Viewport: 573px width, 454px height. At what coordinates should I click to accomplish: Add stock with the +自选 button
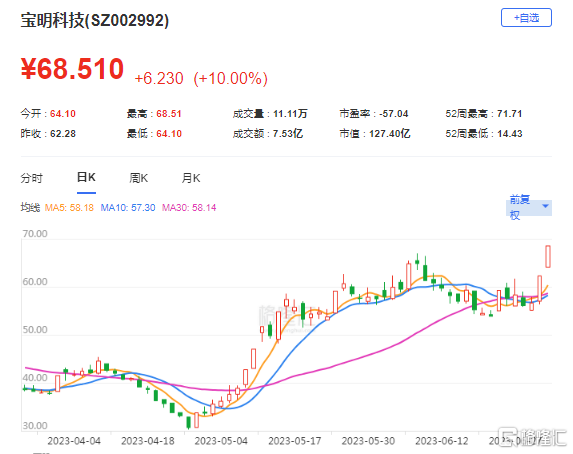(526, 18)
